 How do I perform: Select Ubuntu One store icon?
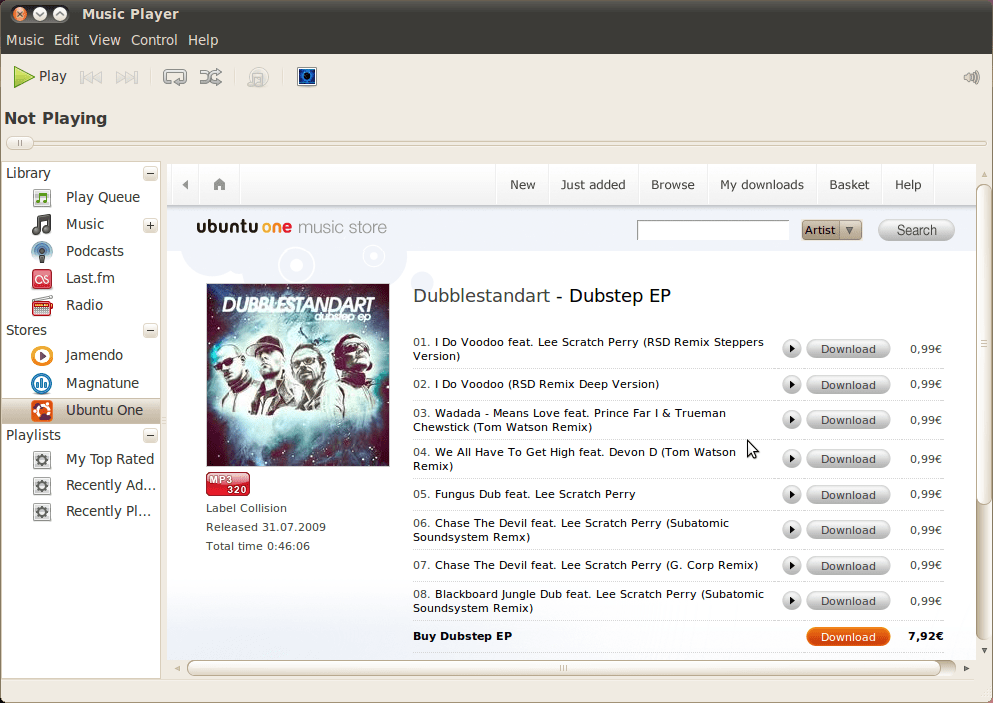(42, 410)
